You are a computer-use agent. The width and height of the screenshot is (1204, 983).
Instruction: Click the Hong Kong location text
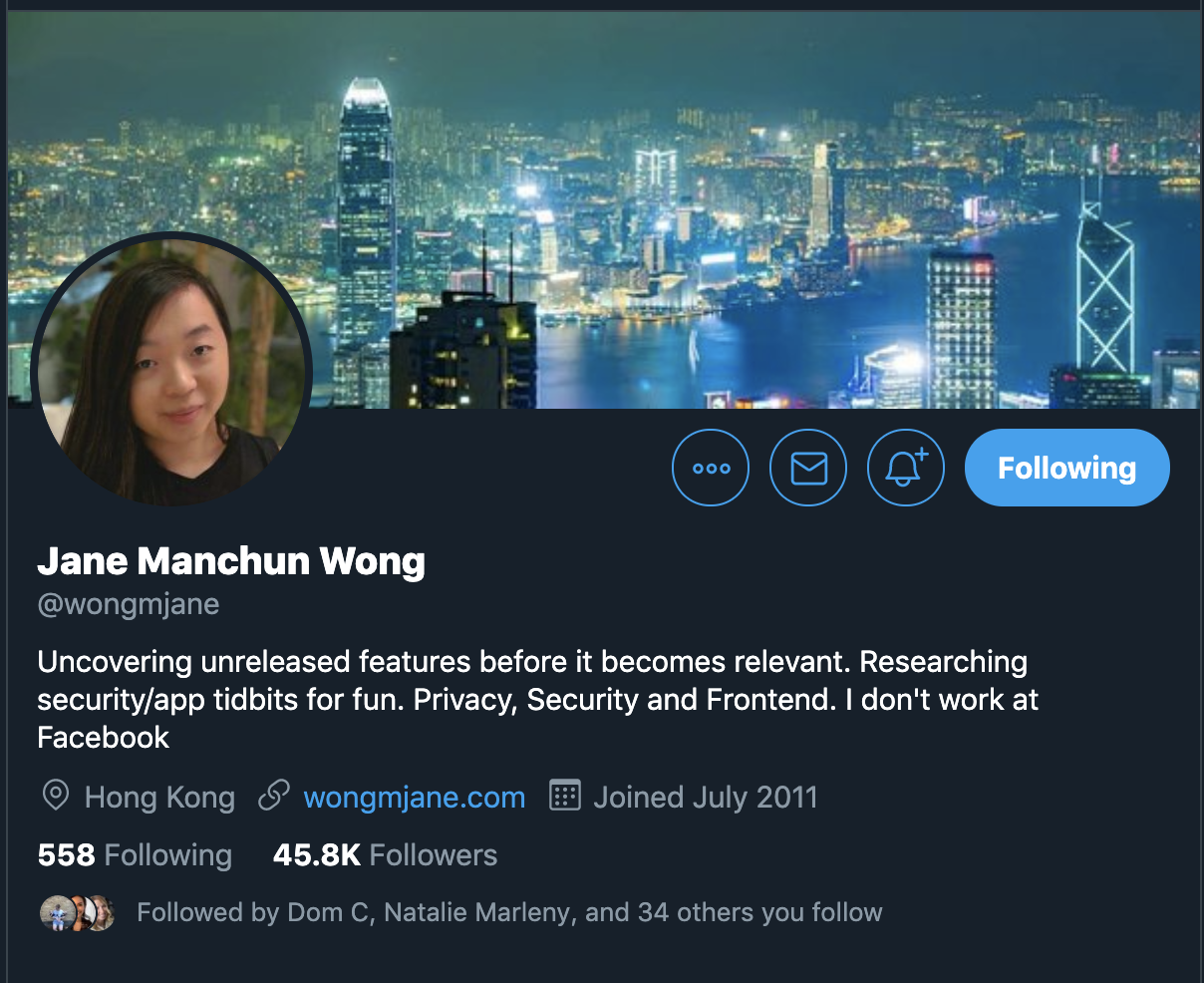click(159, 798)
